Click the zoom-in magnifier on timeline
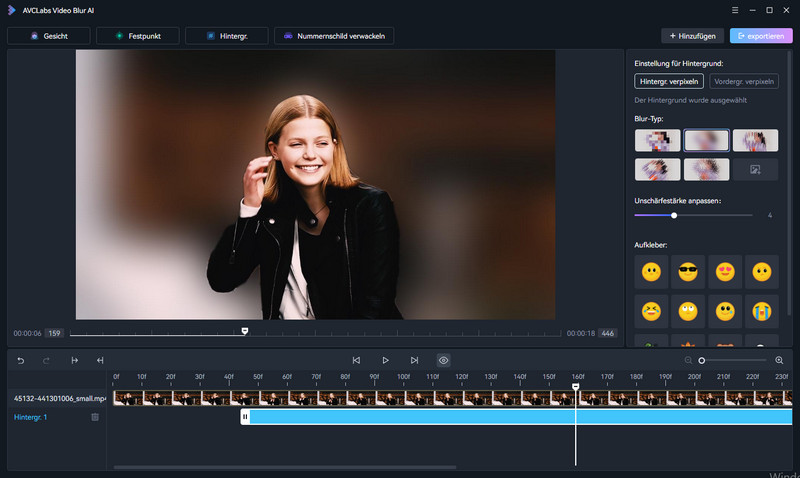 point(779,360)
